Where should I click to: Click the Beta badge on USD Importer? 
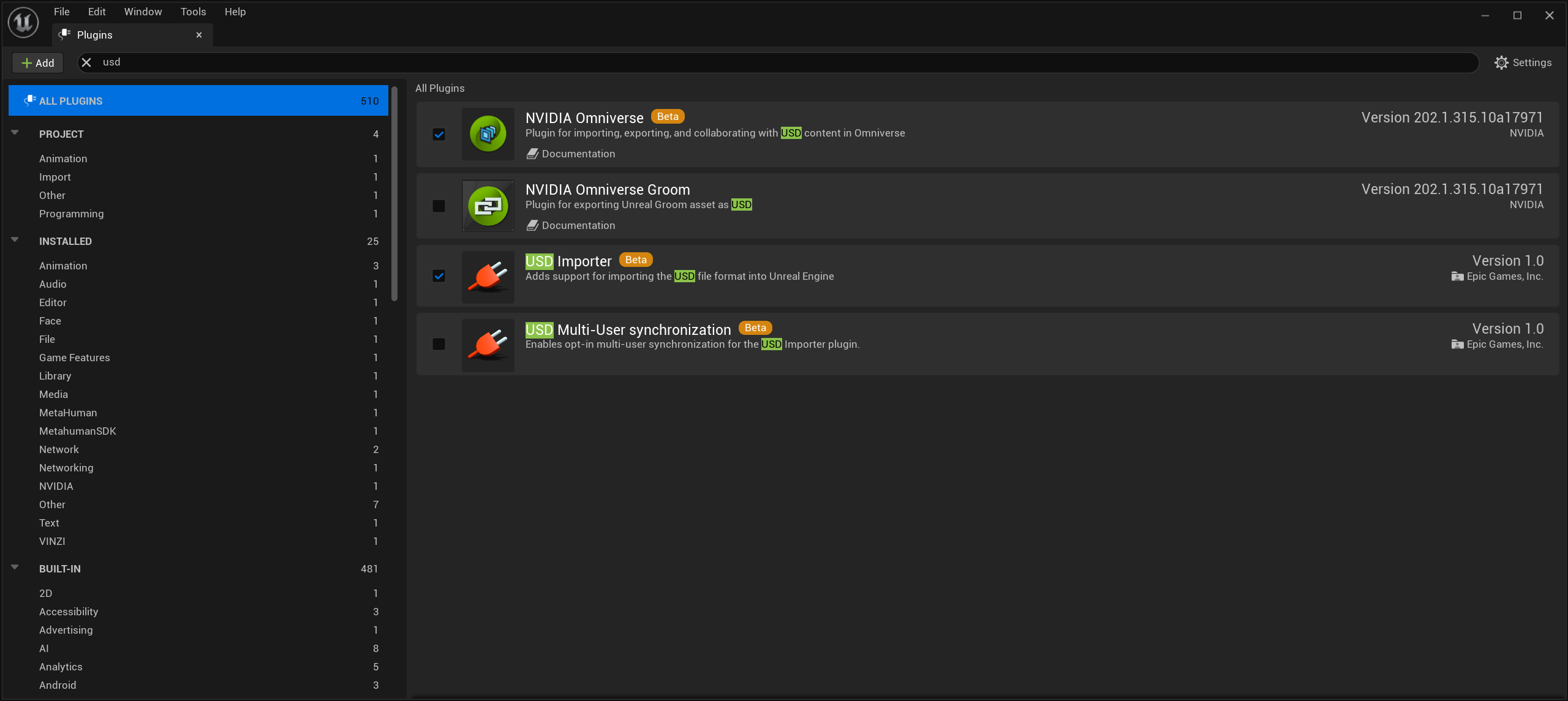pos(636,260)
